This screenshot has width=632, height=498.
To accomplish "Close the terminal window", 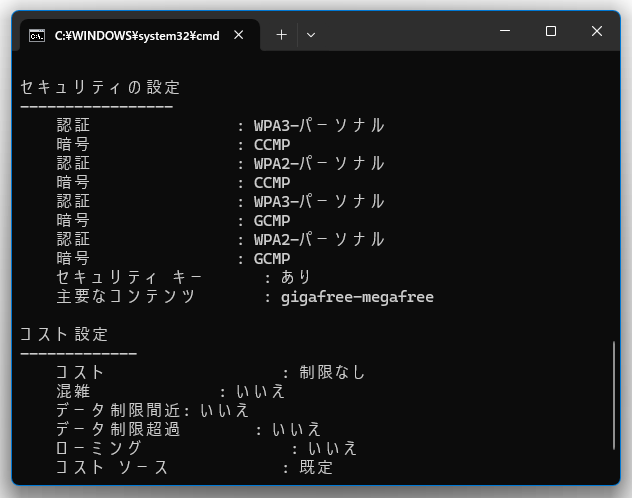I will pos(597,31).
